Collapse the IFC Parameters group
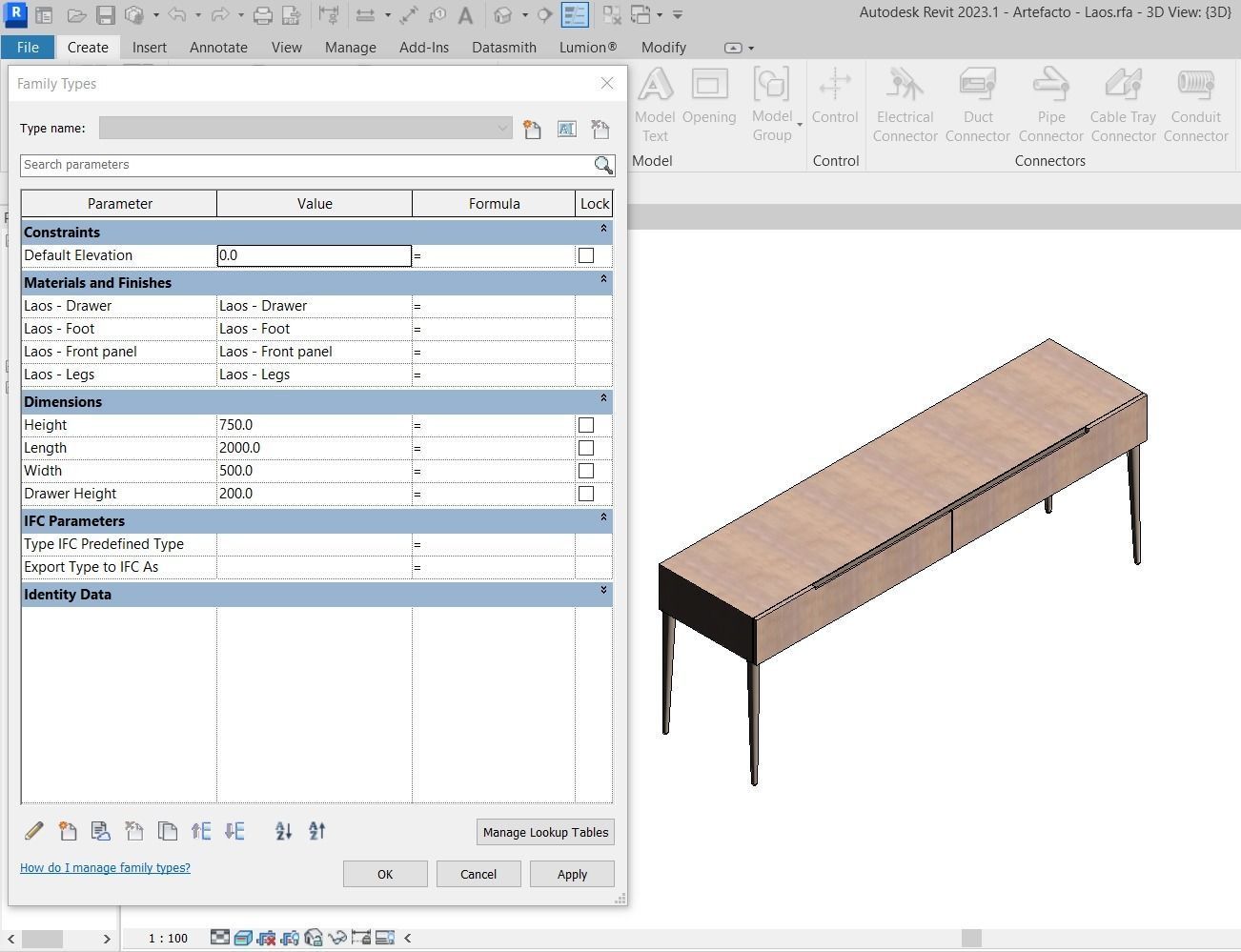The width and height of the screenshot is (1241, 952). click(x=603, y=518)
